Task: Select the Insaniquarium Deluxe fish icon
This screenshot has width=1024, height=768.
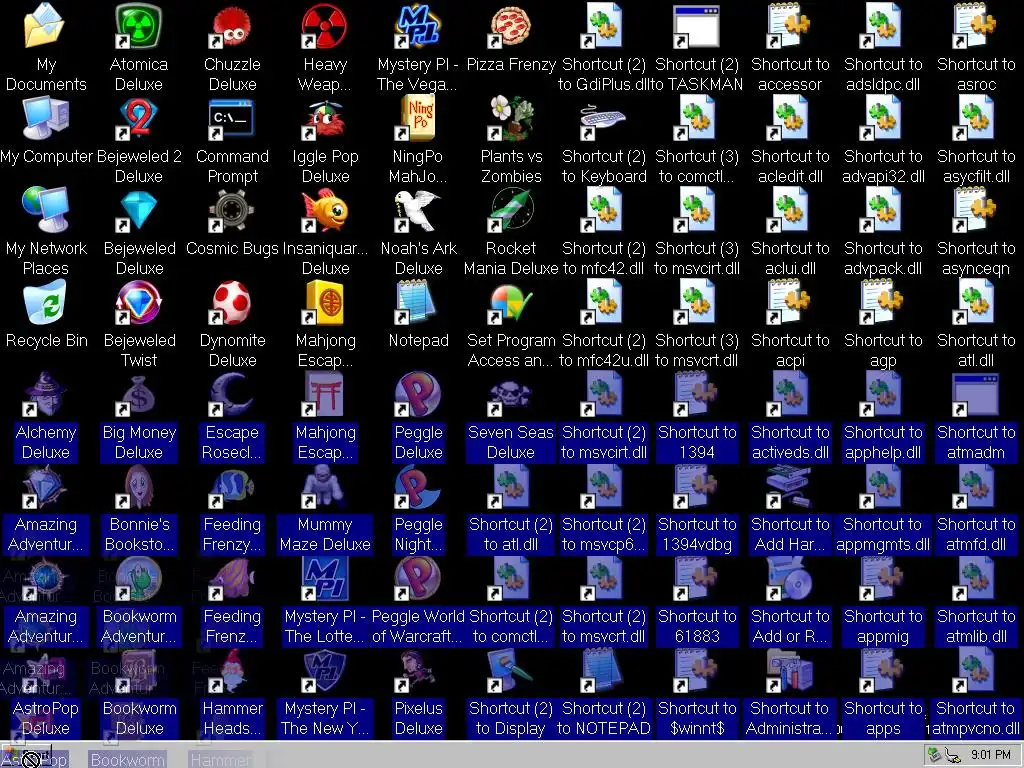Action: tap(325, 210)
